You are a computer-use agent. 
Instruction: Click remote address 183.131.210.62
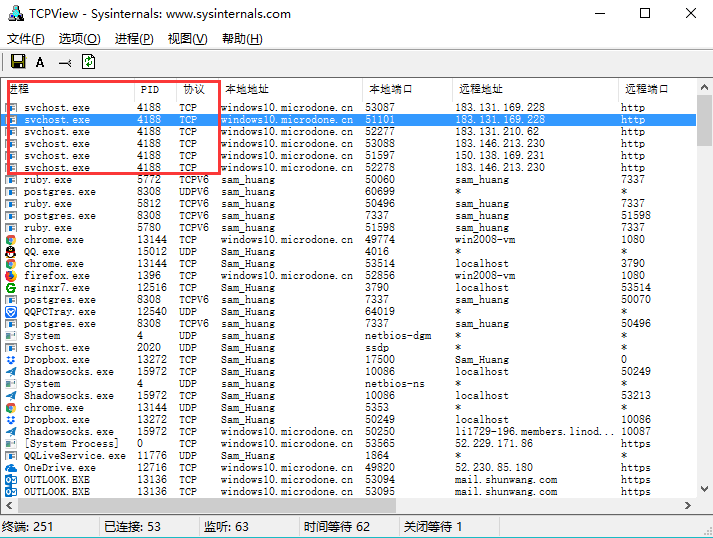click(497, 132)
